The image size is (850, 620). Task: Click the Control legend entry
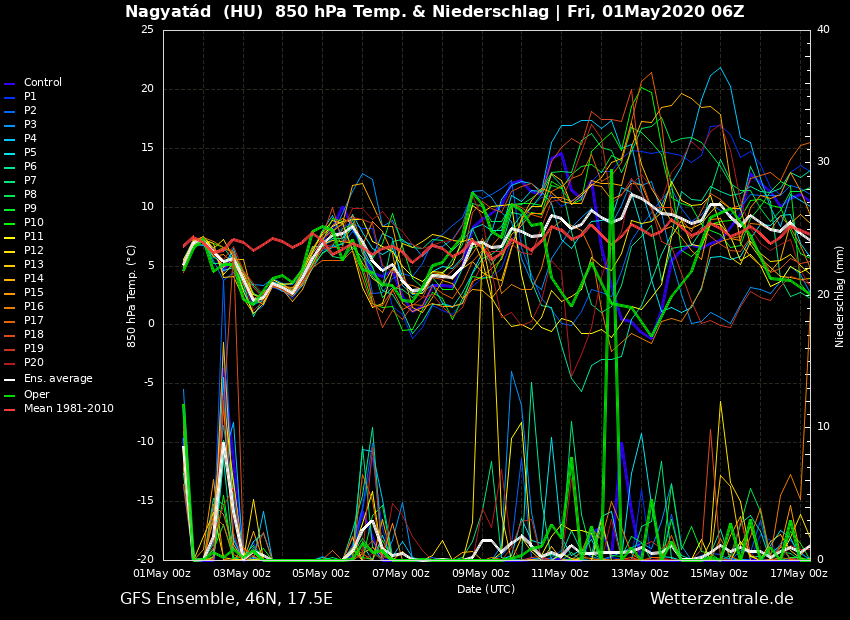(42, 83)
